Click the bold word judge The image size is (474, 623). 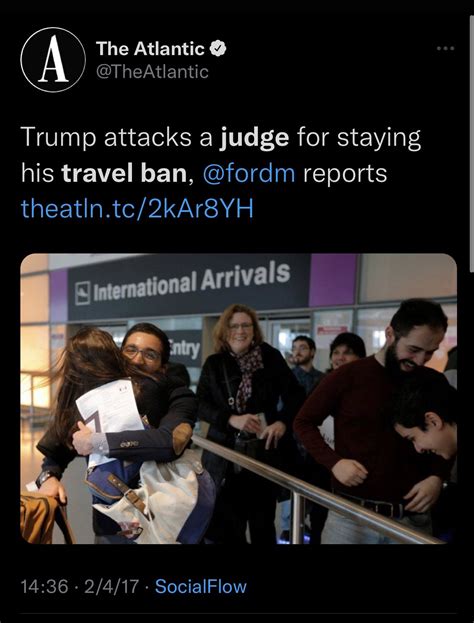254,139
